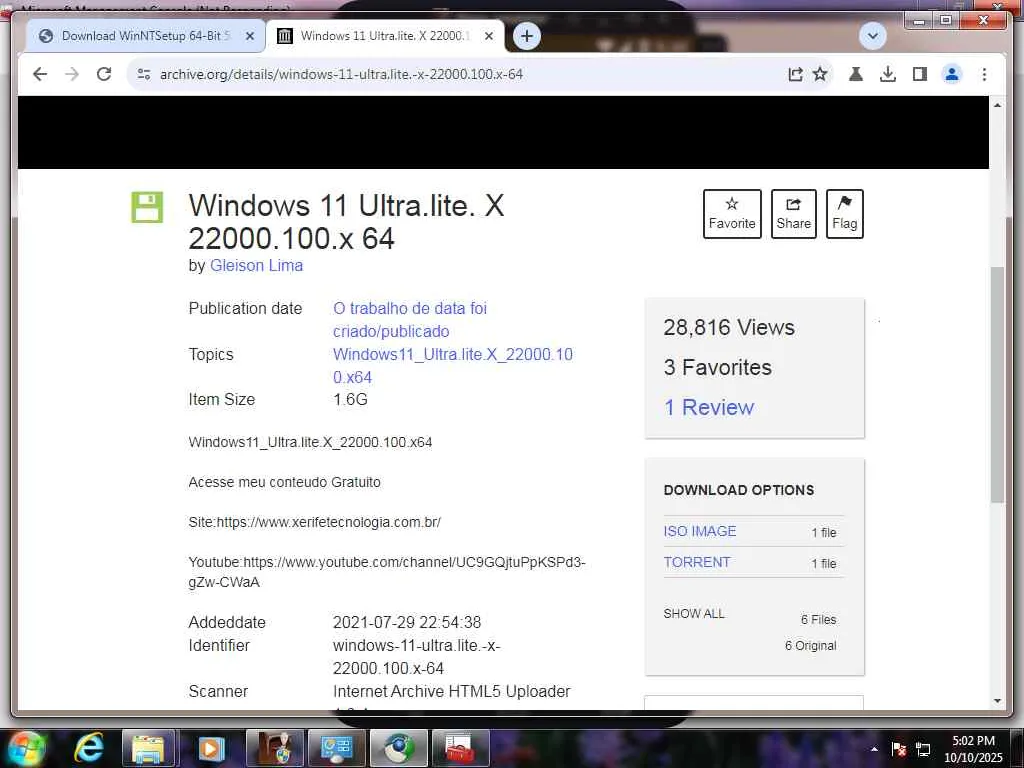This screenshot has width=1024, height=768.
Task: Open Action Center flag icon
Action: coord(899,749)
